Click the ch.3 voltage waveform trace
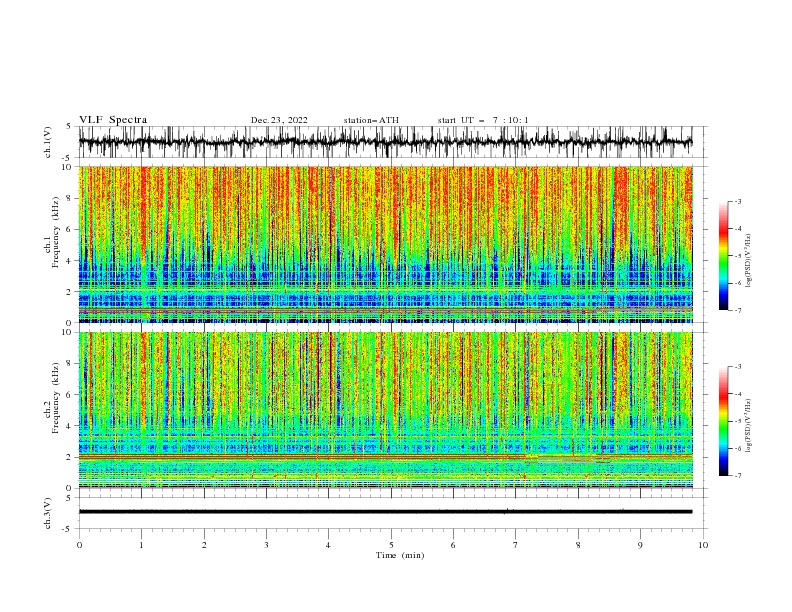 pos(385,512)
